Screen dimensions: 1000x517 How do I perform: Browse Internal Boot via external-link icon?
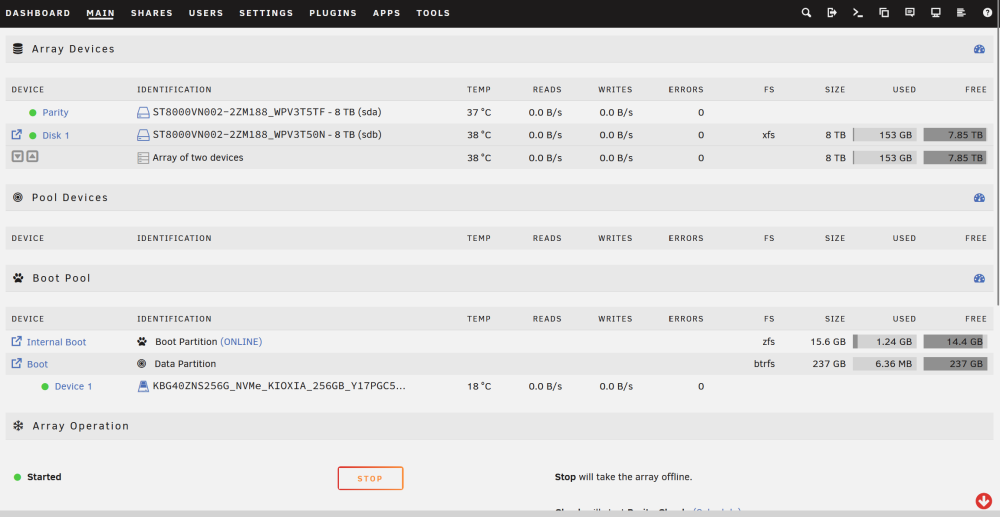pyautogui.click(x=17, y=342)
